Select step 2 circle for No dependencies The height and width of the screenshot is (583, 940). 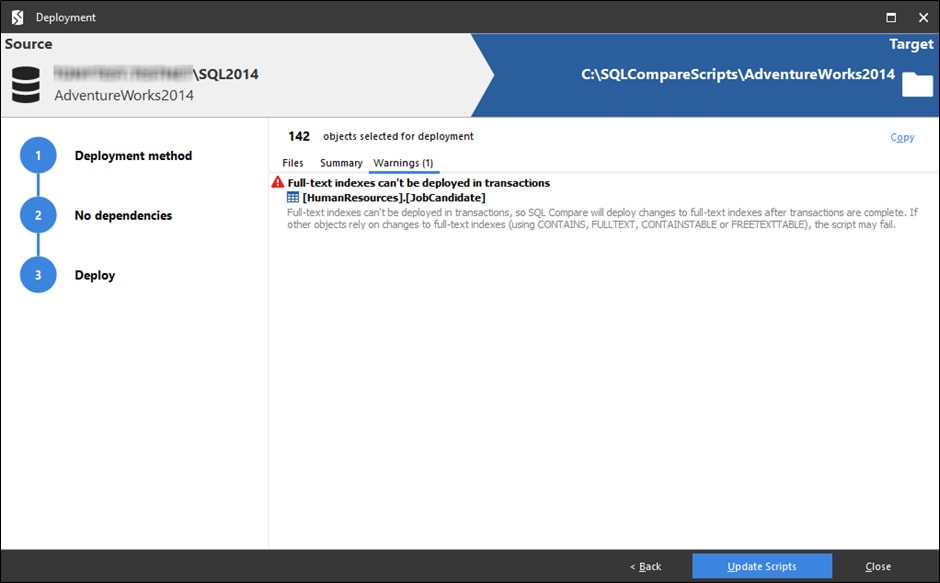point(38,215)
